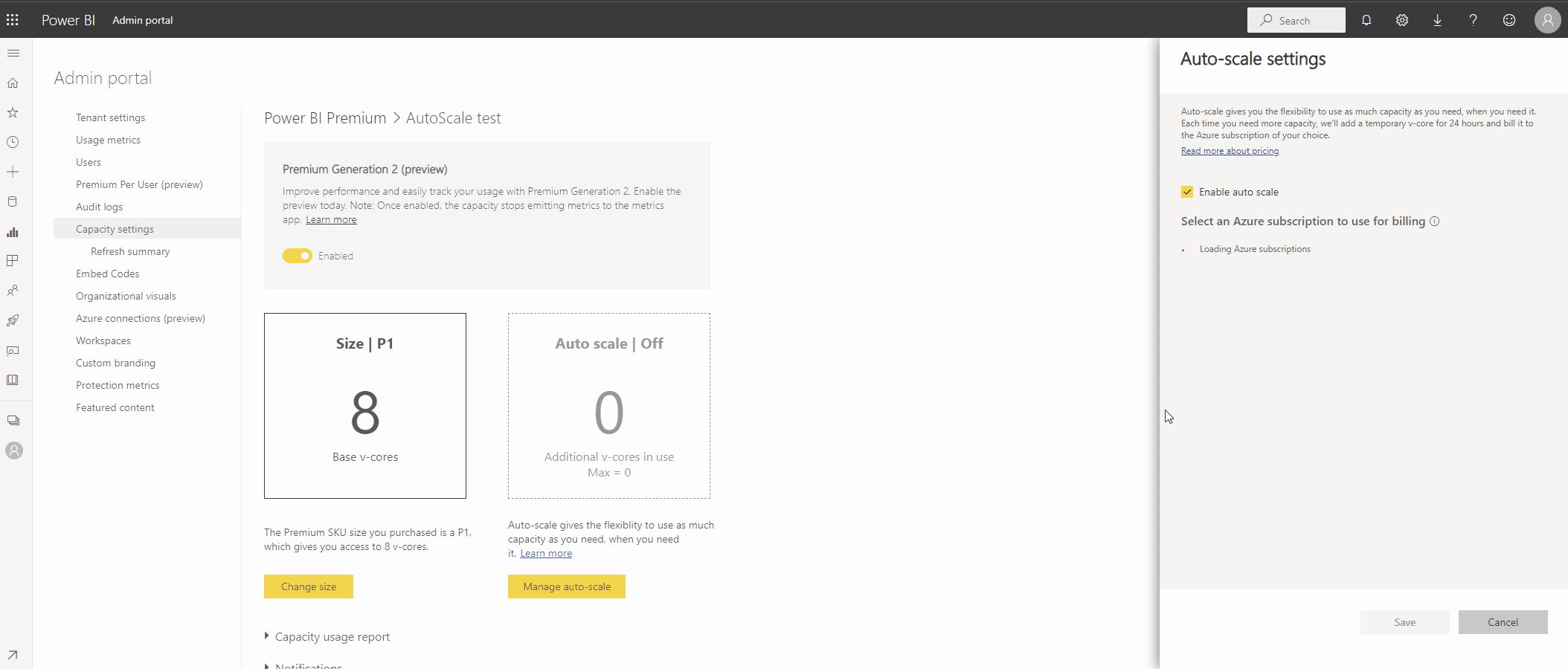Open the Downloads icon in the top bar
1568x669 pixels.
(1437, 20)
